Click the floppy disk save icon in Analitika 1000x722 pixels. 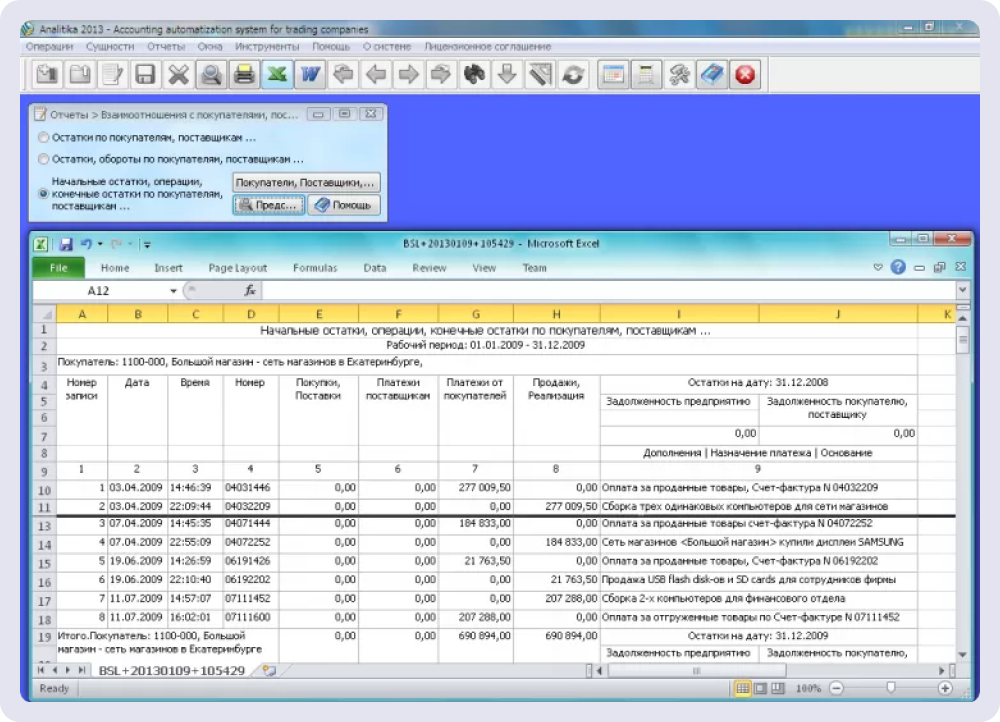pos(145,74)
